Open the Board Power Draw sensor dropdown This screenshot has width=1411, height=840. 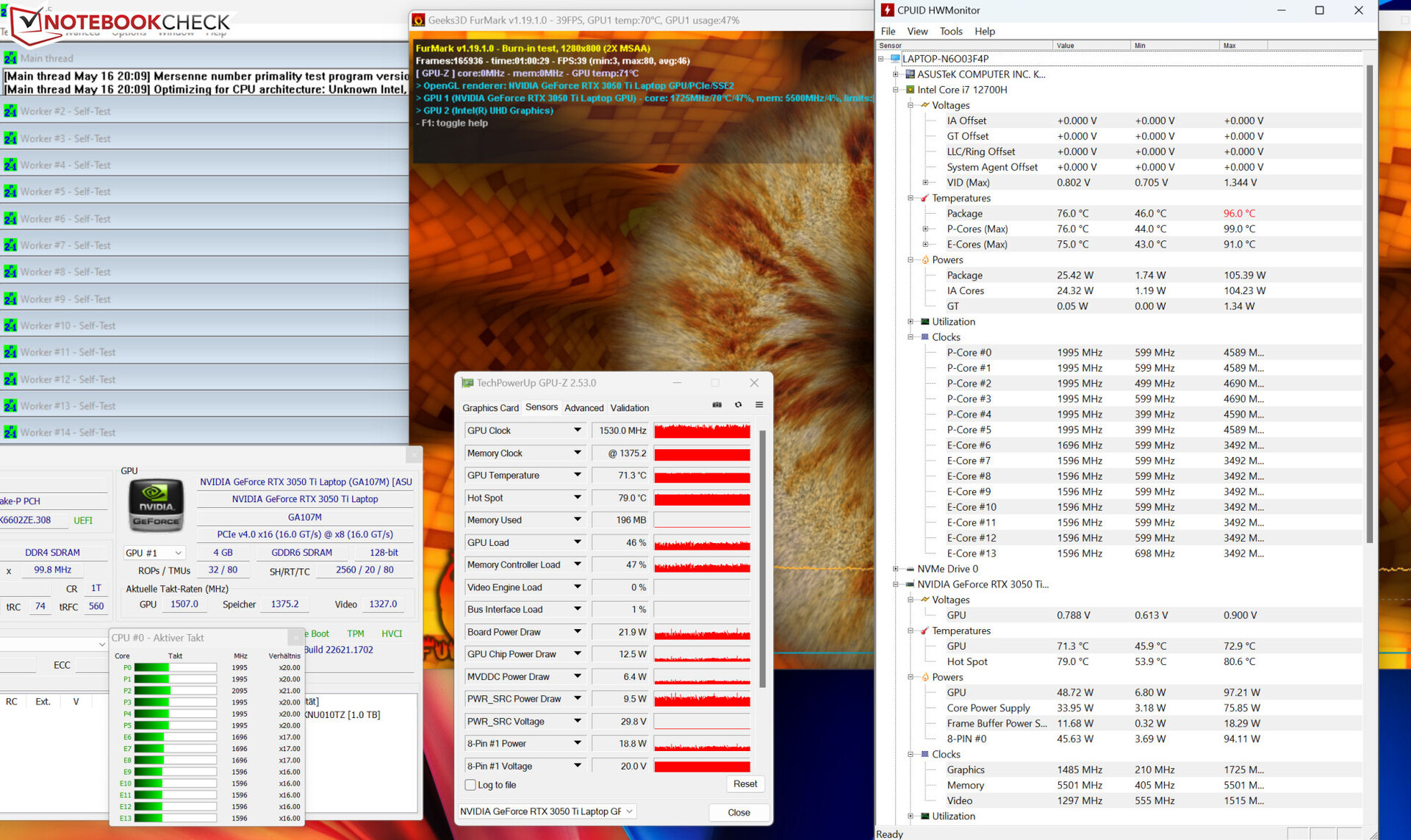tap(578, 632)
